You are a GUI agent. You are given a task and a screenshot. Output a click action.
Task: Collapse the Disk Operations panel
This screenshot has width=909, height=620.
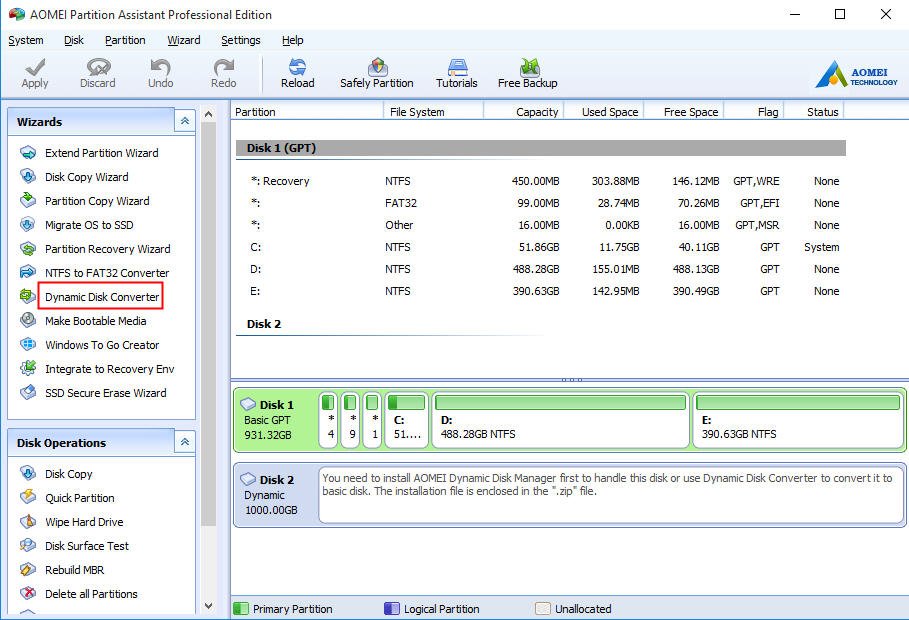click(184, 442)
